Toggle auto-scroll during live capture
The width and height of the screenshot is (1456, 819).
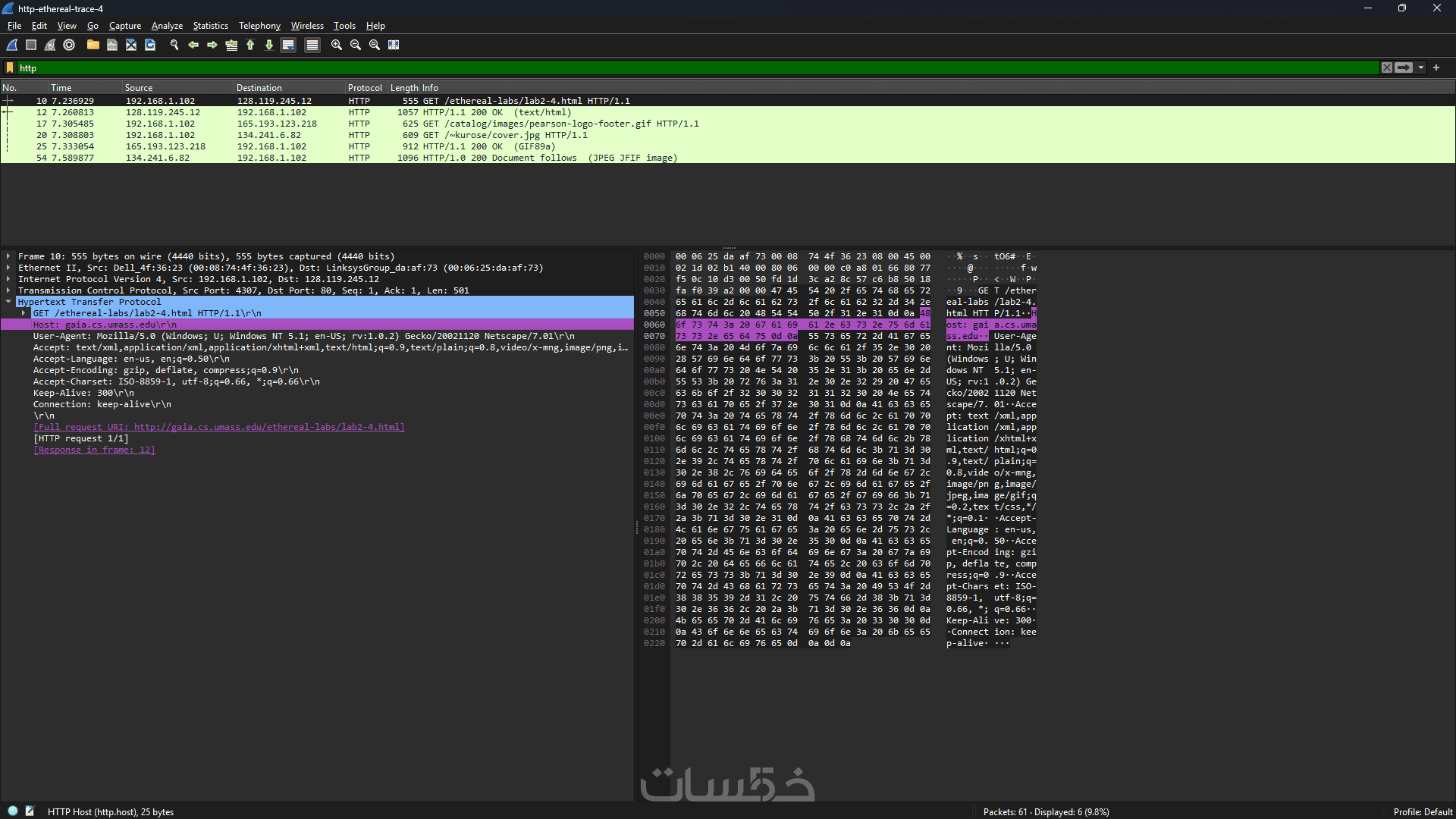(x=288, y=45)
